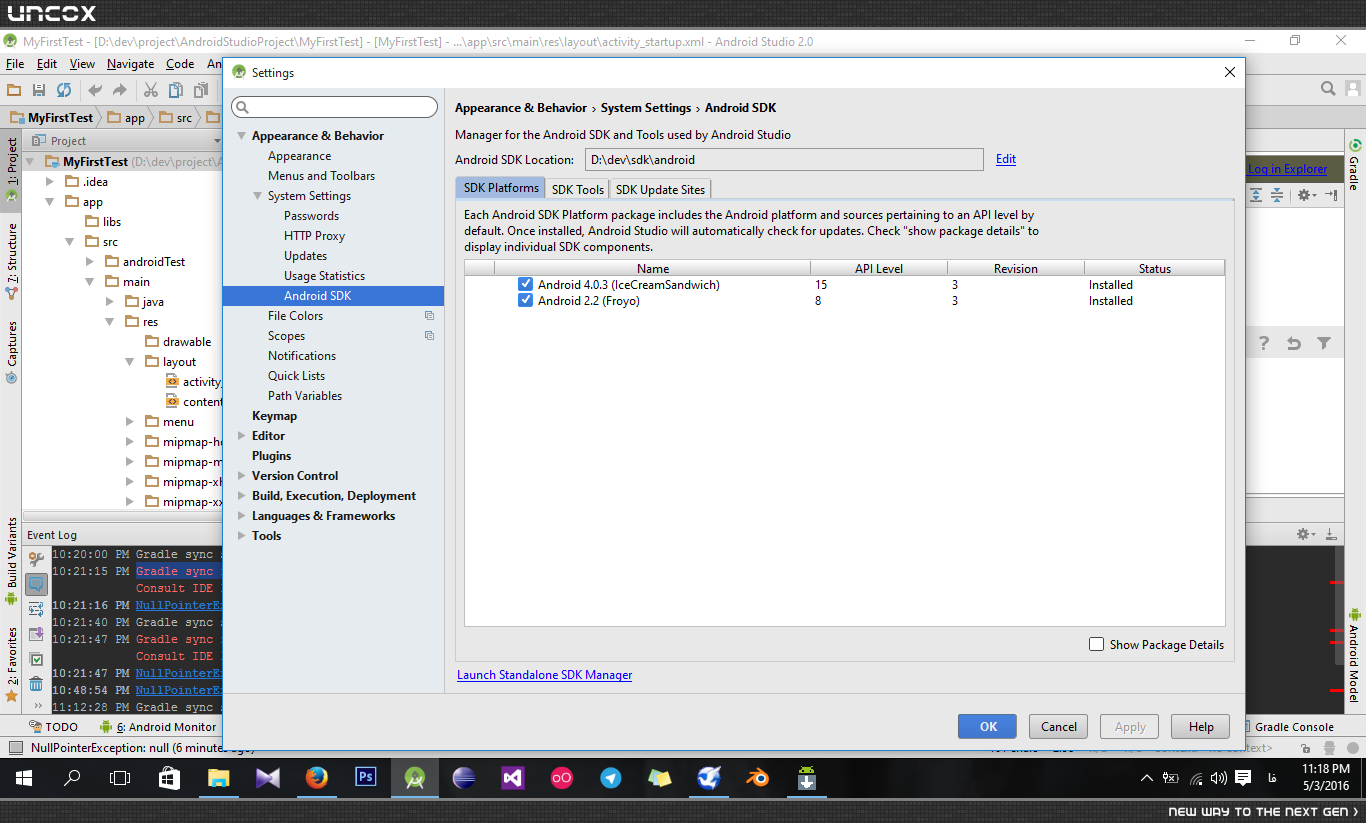The height and width of the screenshot is (823, 1366).
Task: Click the Android SDK Location field
Action: [x=784, y=159]
